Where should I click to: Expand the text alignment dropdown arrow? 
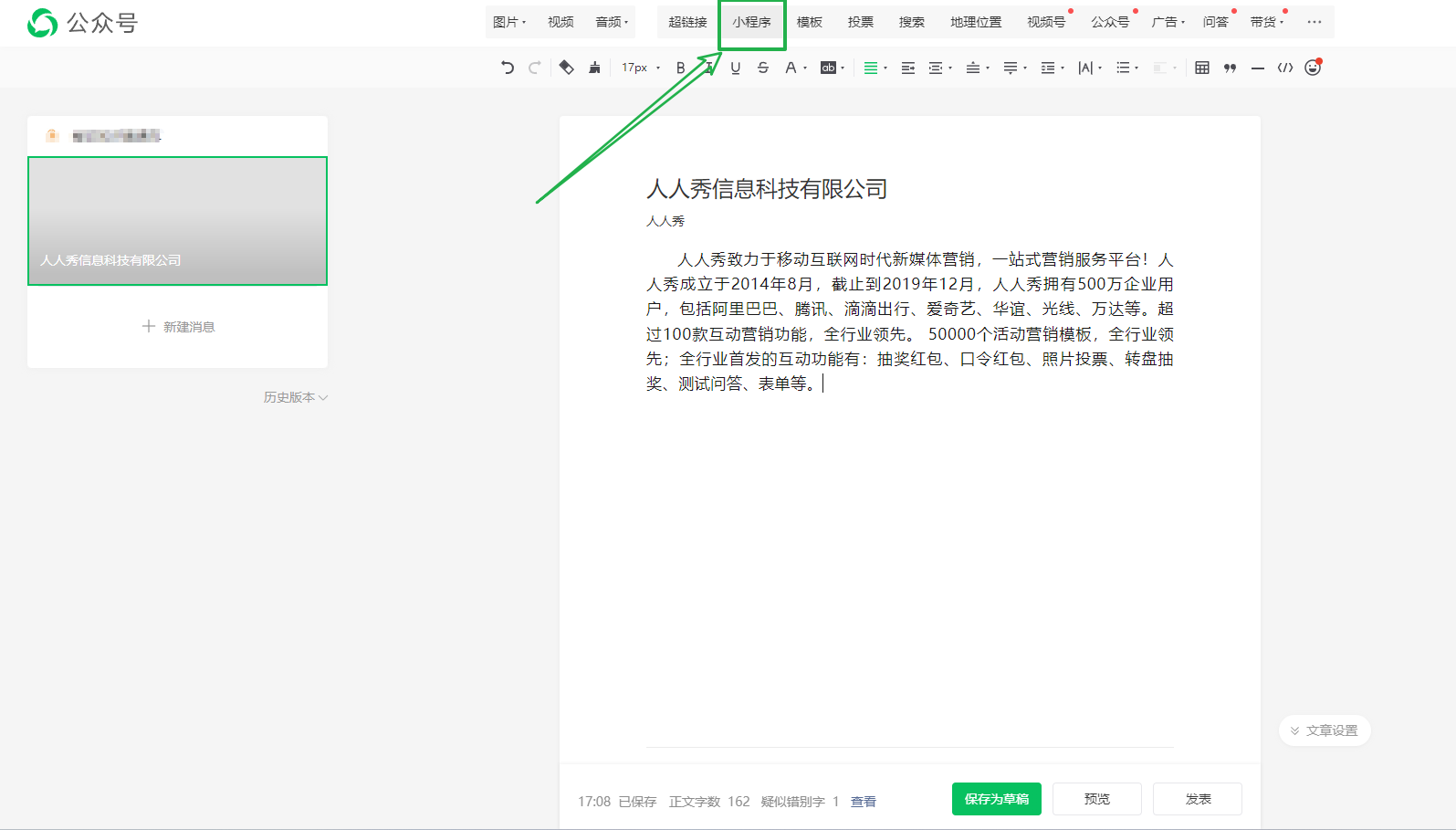[x=885, y=68]
